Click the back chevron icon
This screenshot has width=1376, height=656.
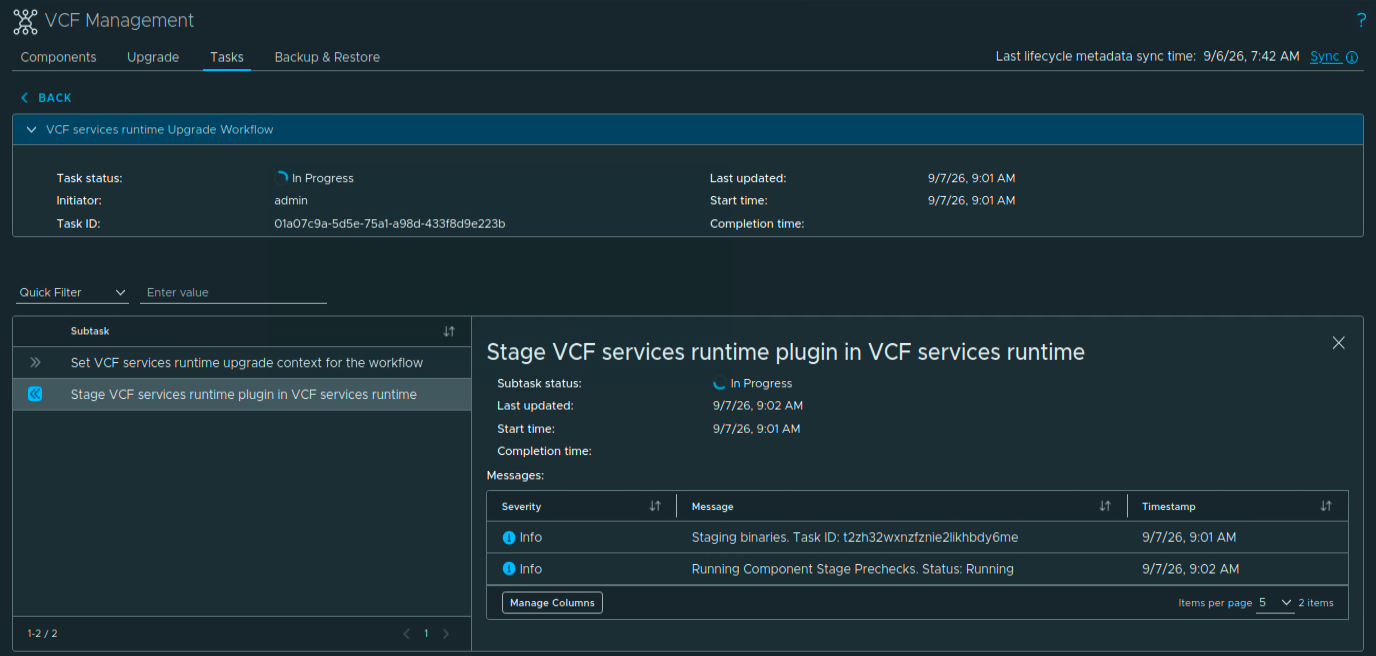pyautogui.click(x=25, y=98)
